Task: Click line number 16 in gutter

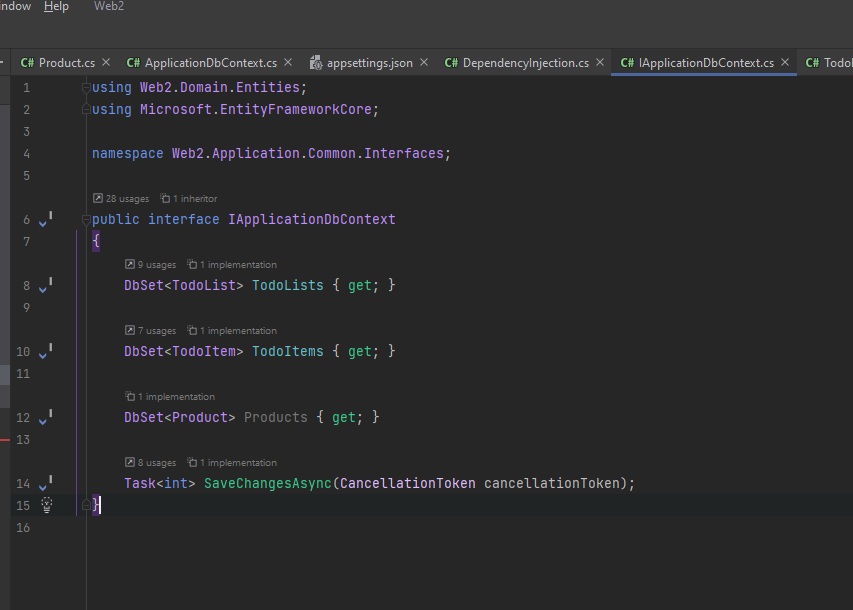Action: point(23,527)
